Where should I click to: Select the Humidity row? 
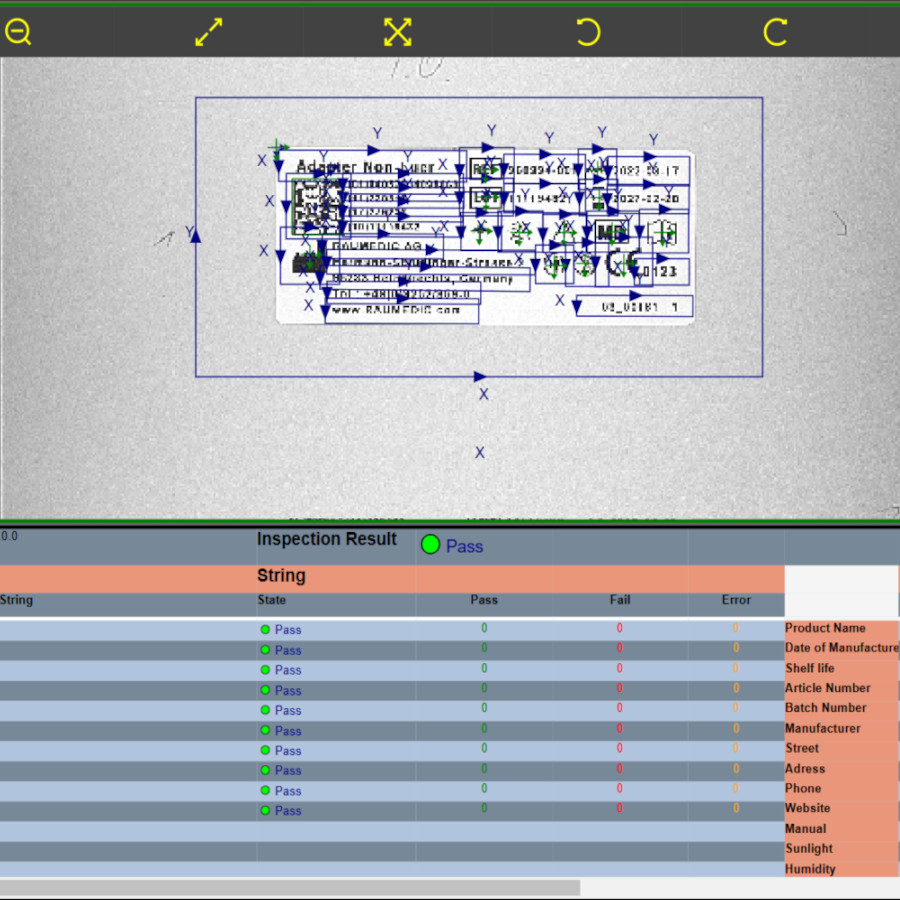point(811,868)
